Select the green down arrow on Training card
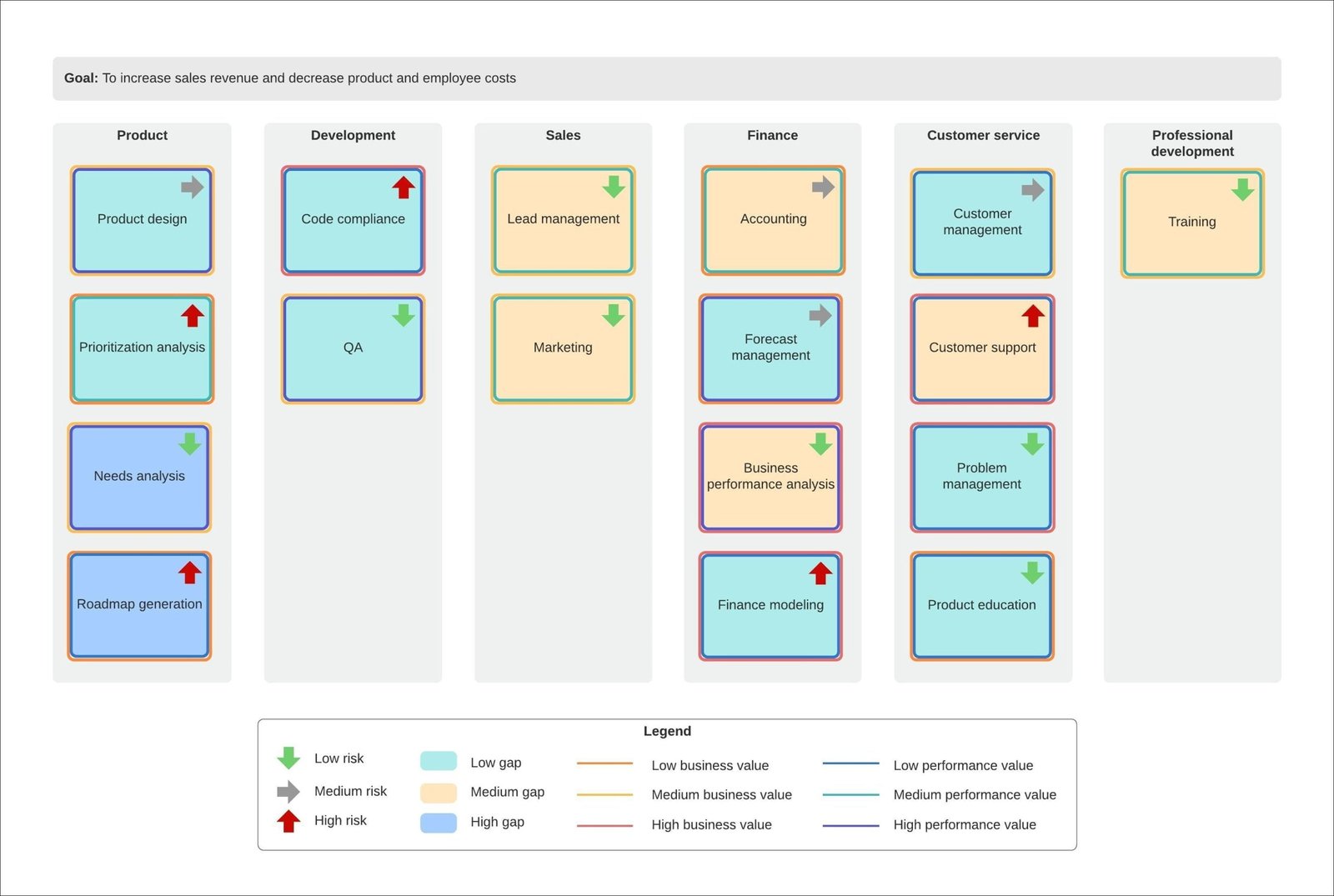The width and height of the screenshot is (1334, 896). point(1242,190)
